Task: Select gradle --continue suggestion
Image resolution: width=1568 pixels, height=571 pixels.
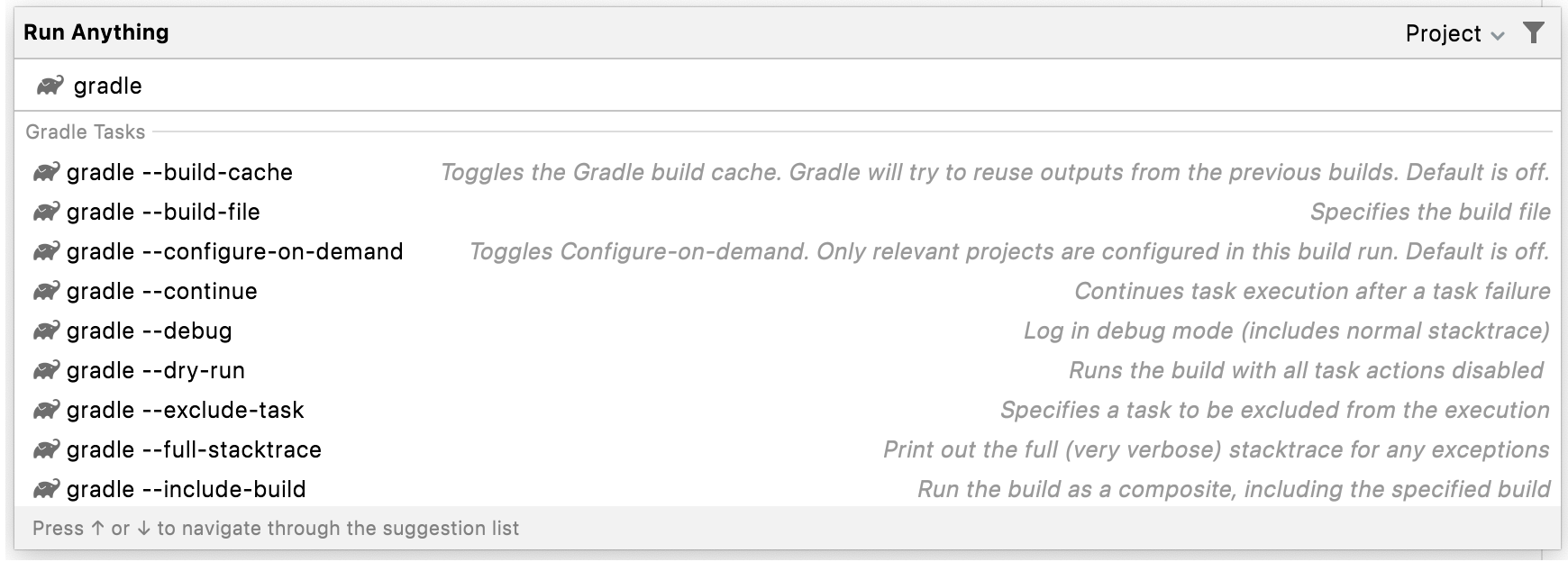Action: click(787, 291)
